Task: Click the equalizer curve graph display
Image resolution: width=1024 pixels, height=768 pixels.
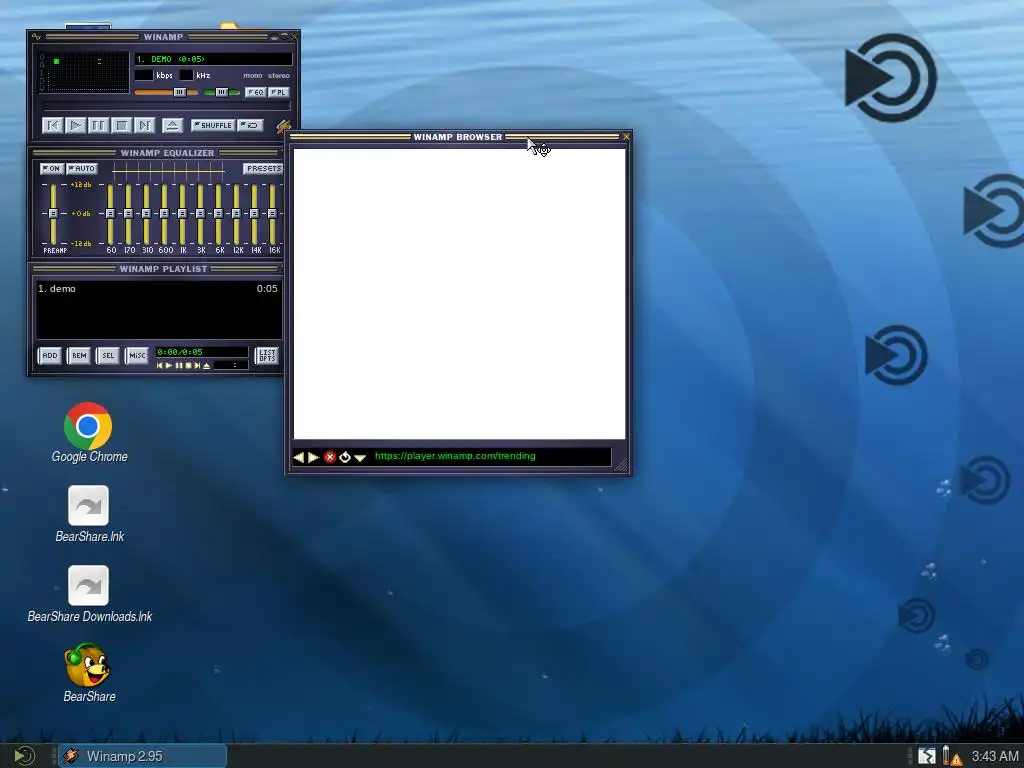Action: click(168, 172)
